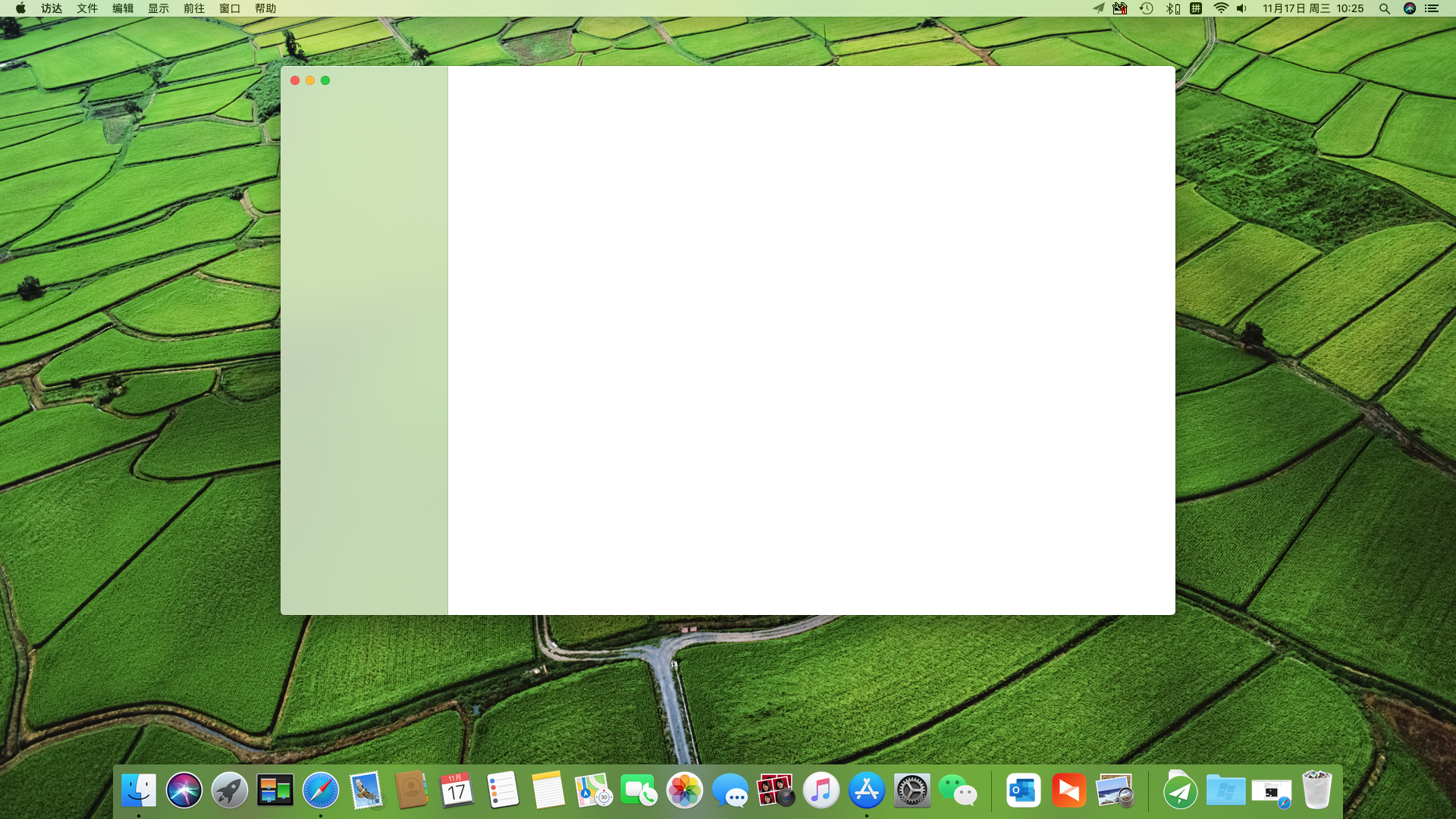
Task: Open the 文件 menu
Action: pyautogui.click(x=87, y=8)
